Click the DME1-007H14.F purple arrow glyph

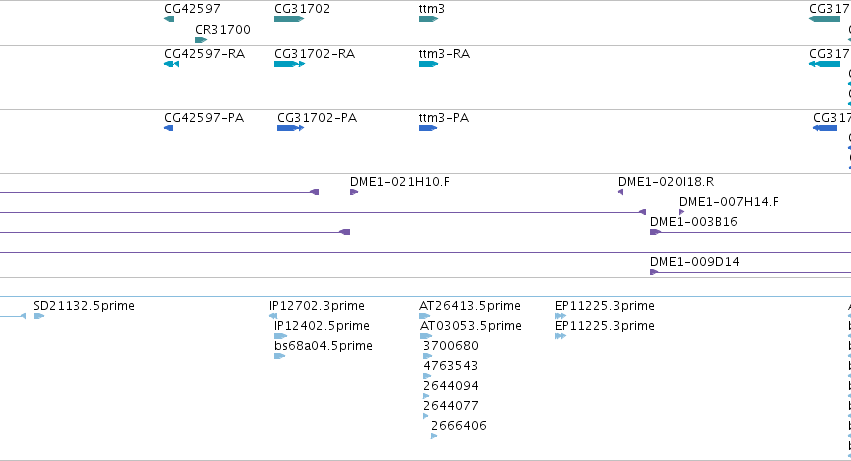point(682,212)
